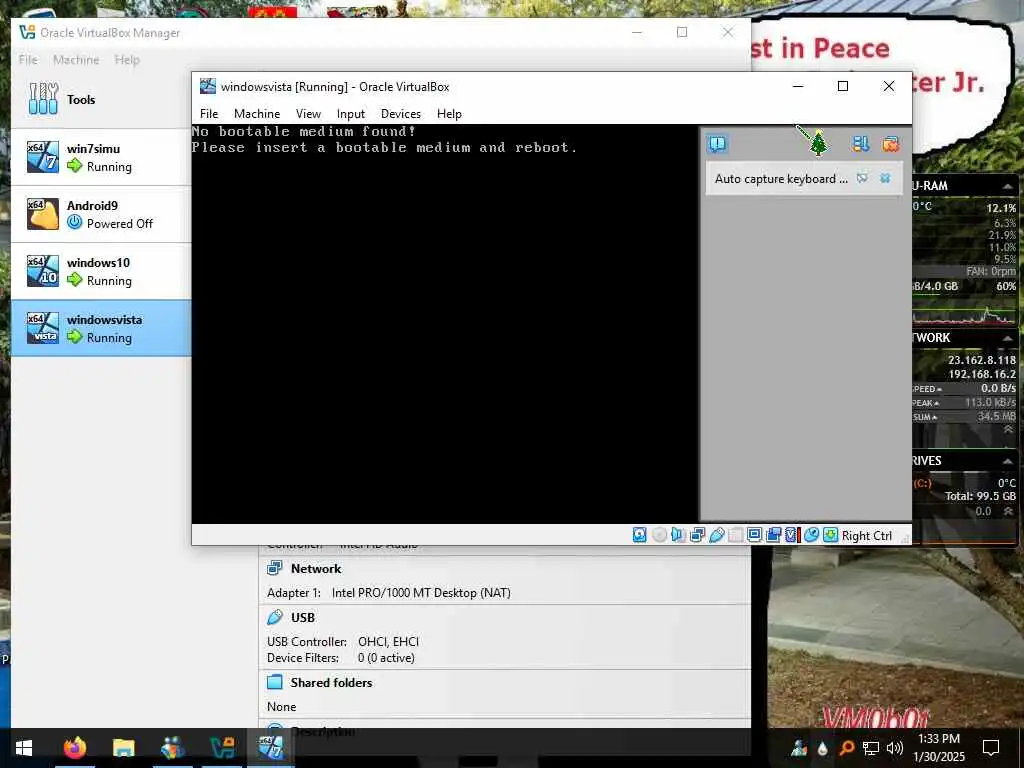Open the View menu in VM window
The width and height of the screenshot is (1024, 768).
(x=308, y=114)
